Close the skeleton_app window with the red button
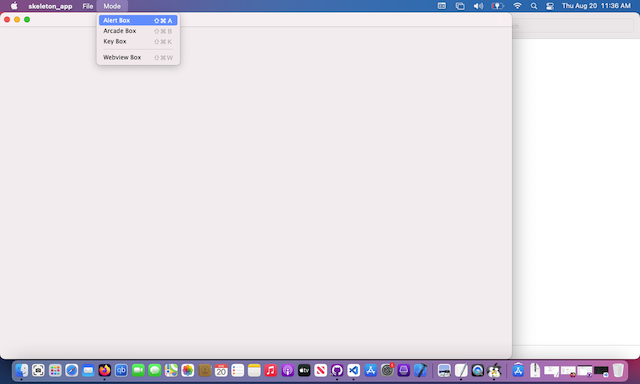This screenshot has width=640, height=384. 7,20
